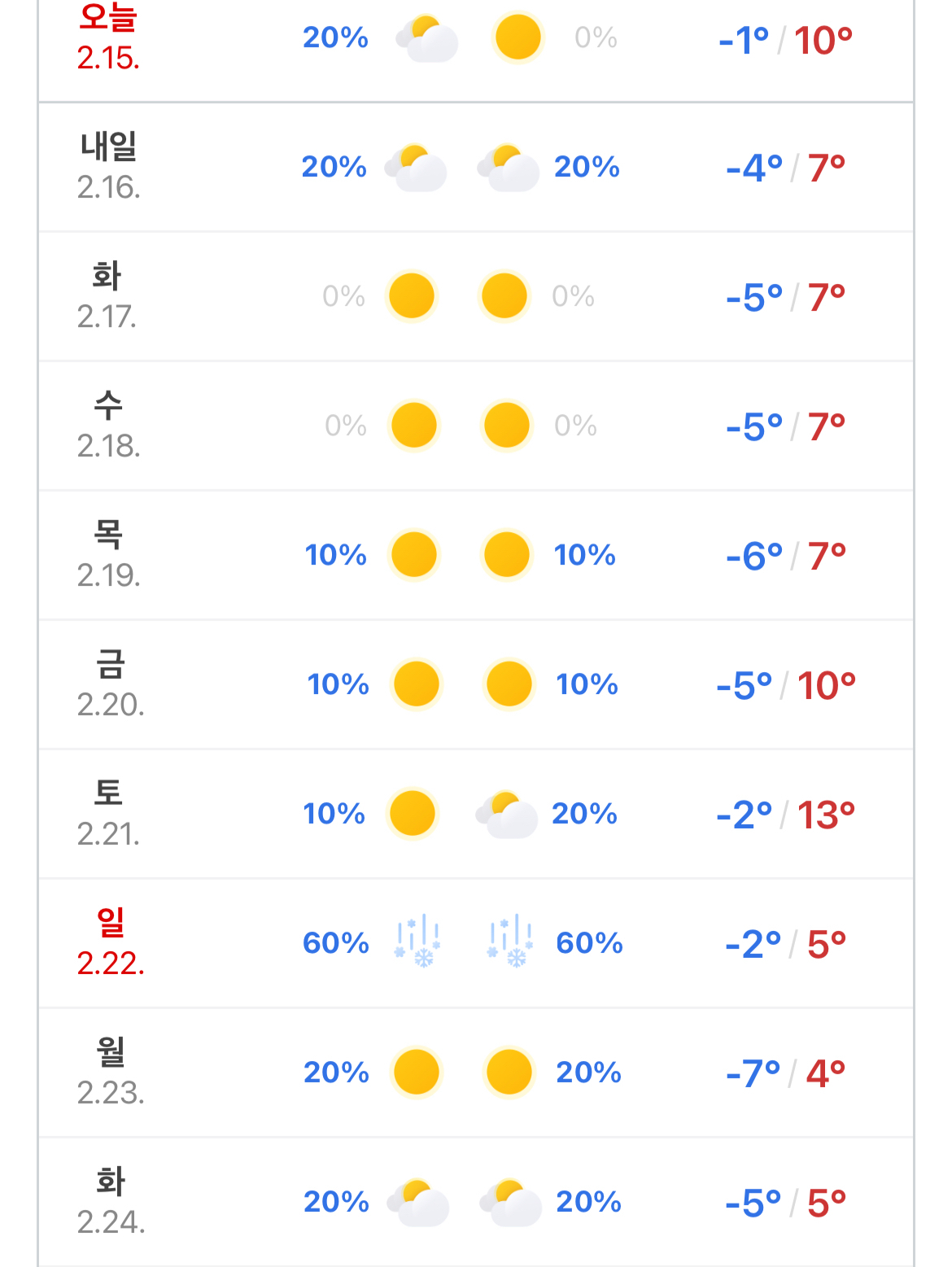The height and width of the screenshot is (1267, 952).
Task: Click 2.20 morning sunny icon
Action: (417, 684)
